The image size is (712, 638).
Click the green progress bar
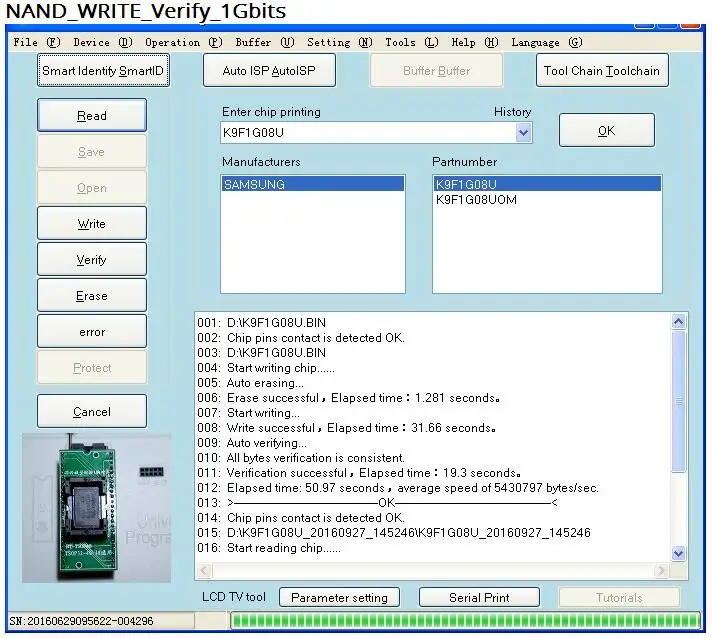(465, 620)
